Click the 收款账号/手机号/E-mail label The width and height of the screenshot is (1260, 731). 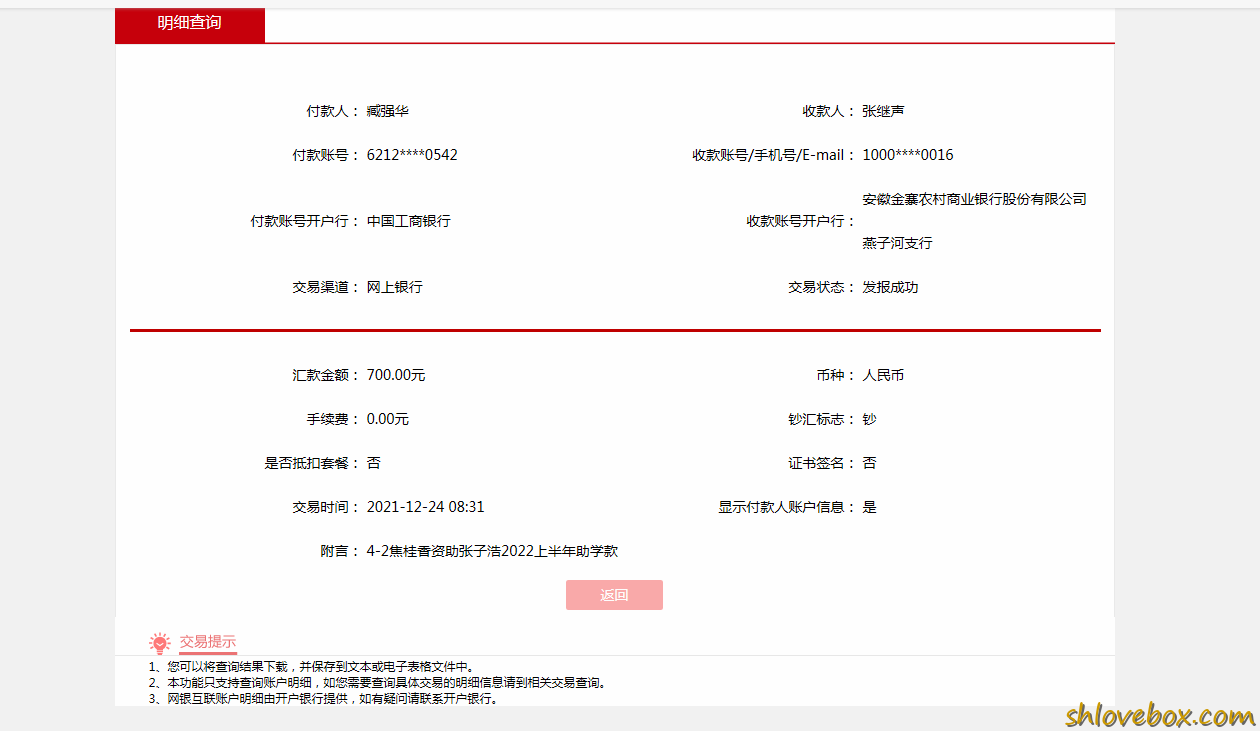tap(774, 155)
